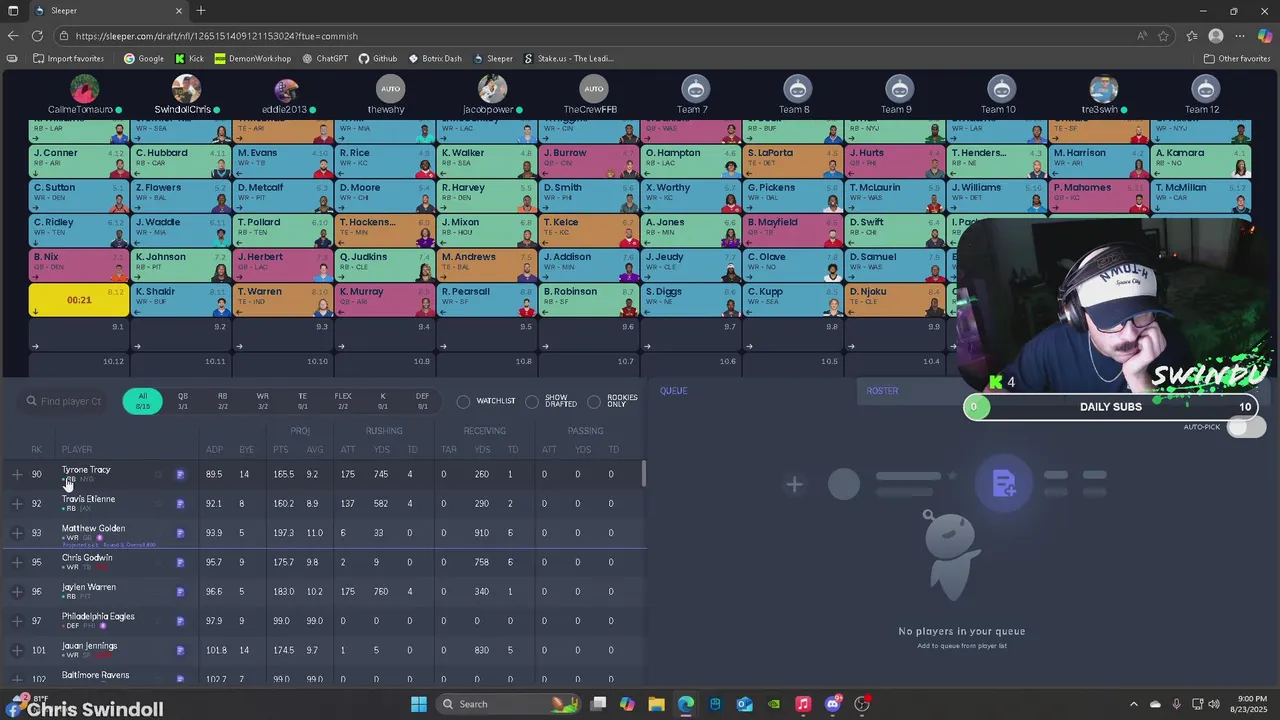Open P. Mahomes' draft card
Image resolution: width=1280 pixels, height=720 pixels.
coord(1099,195)
